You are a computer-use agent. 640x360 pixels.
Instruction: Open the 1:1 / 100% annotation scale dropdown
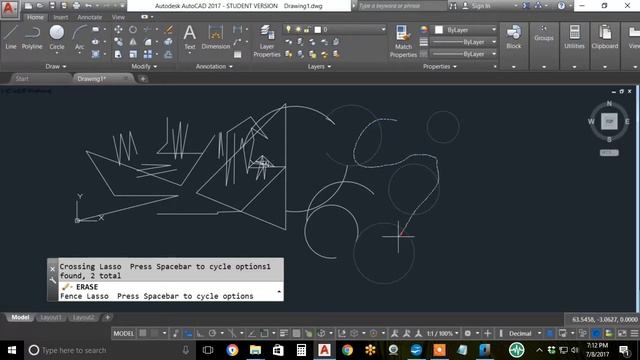pyautogui.click(x=442, y=333)
